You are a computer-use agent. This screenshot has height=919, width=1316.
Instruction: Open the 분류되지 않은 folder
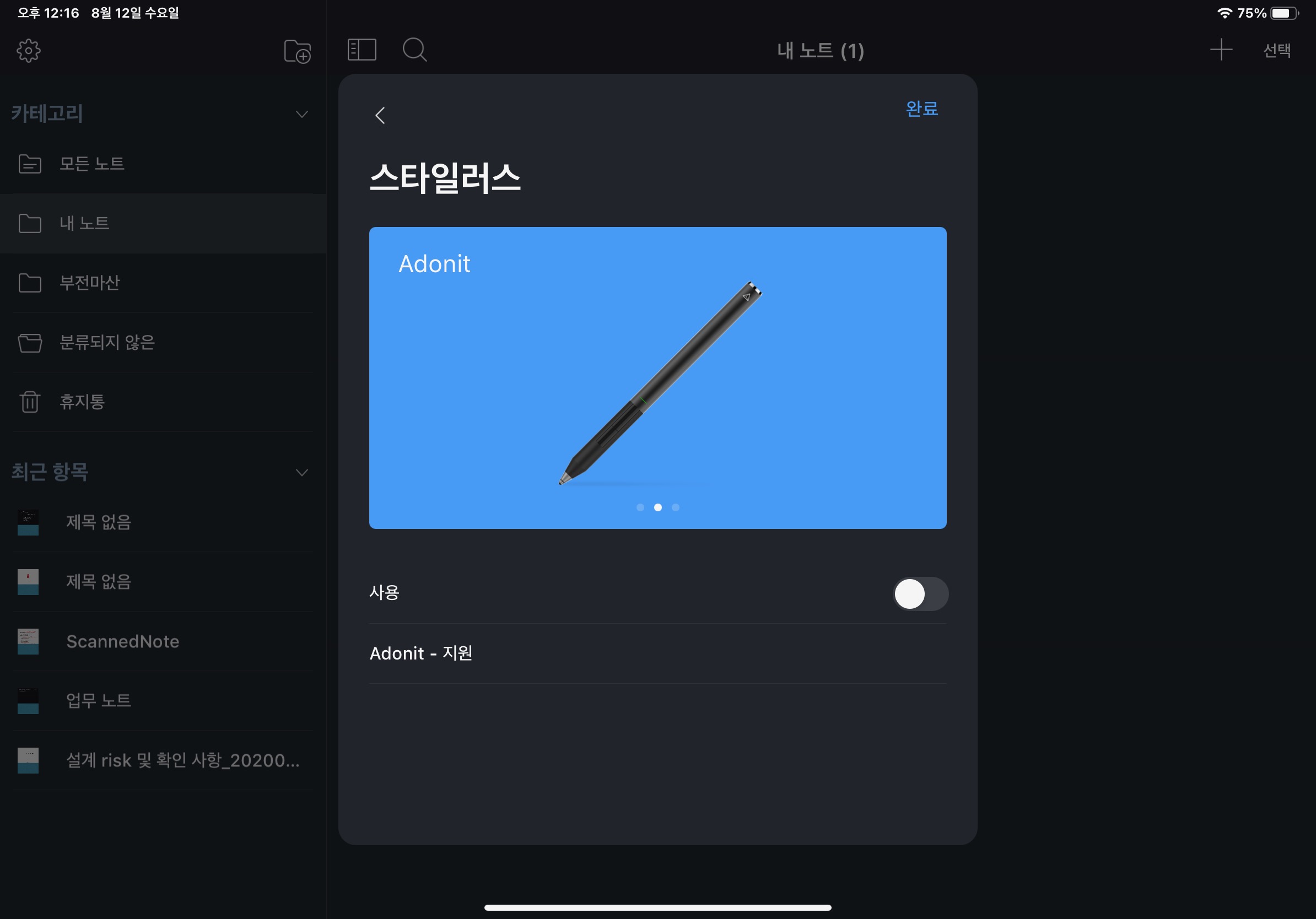click(x=106, y=342)
